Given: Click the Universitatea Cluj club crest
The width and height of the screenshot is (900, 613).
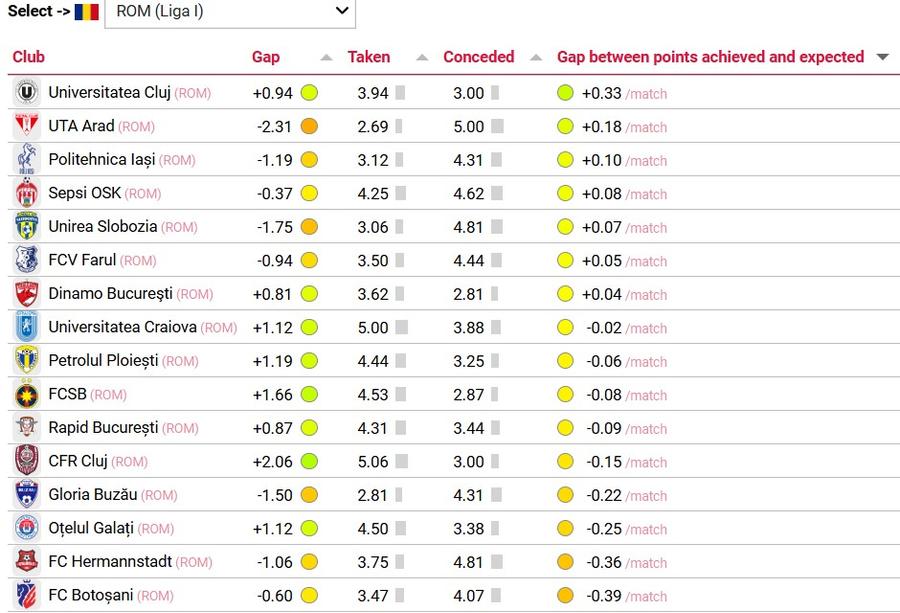Looking at the screenshot, I should click(26, 92).
